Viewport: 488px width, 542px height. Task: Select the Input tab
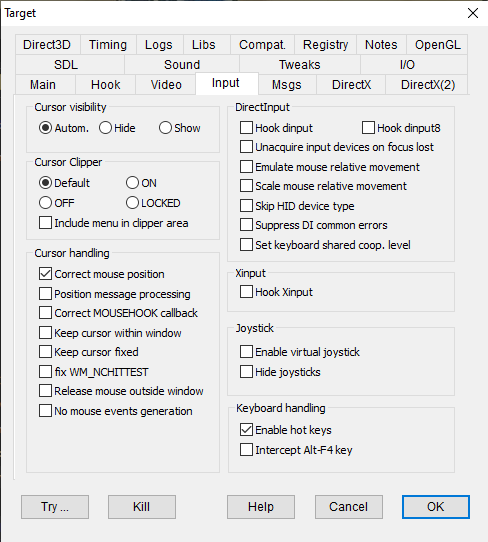tap(226, 83)
